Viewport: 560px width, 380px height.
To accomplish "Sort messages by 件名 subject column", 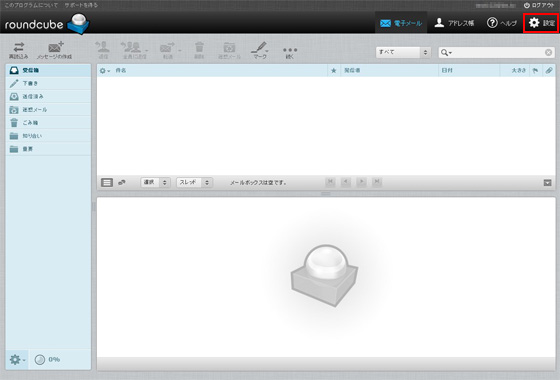I will tap(121, 70).
